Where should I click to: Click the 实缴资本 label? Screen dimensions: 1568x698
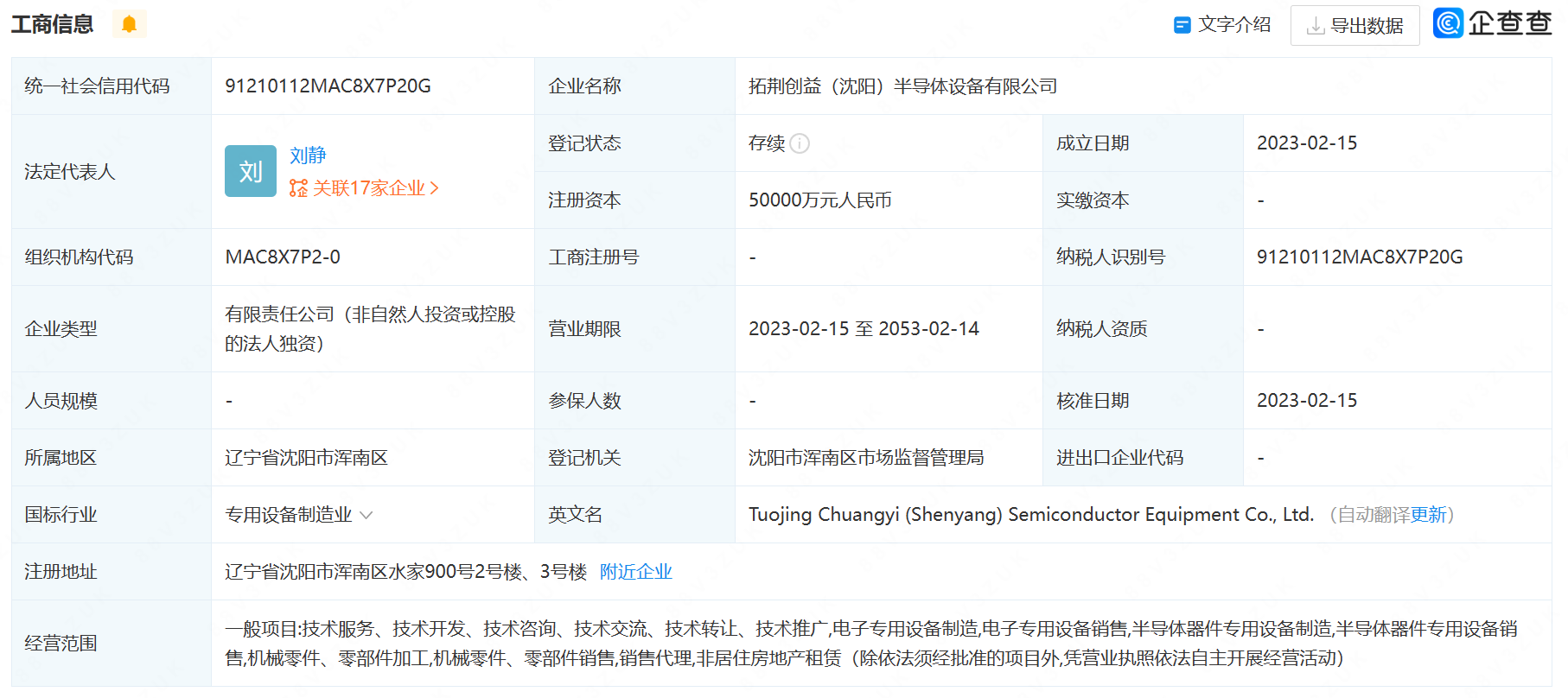point(1093,200)
